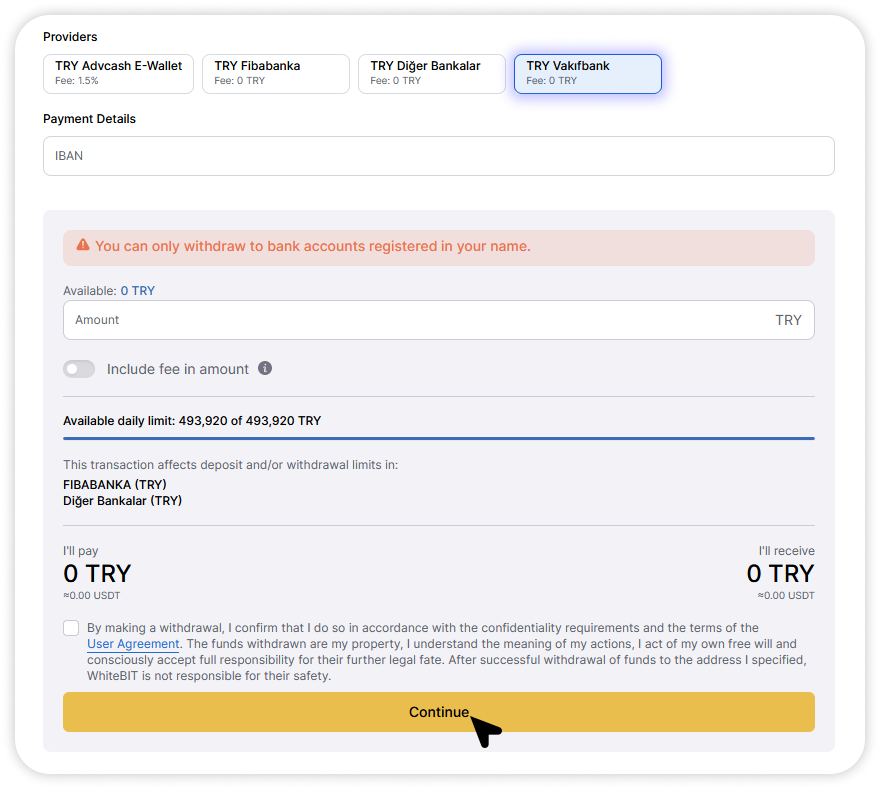The width and height of the screenshot is (880, 789).
Task: Click the 'Diğer Bankalar (TRY)' limit entry
Action: pyautogui.click(x=122, y=501)
